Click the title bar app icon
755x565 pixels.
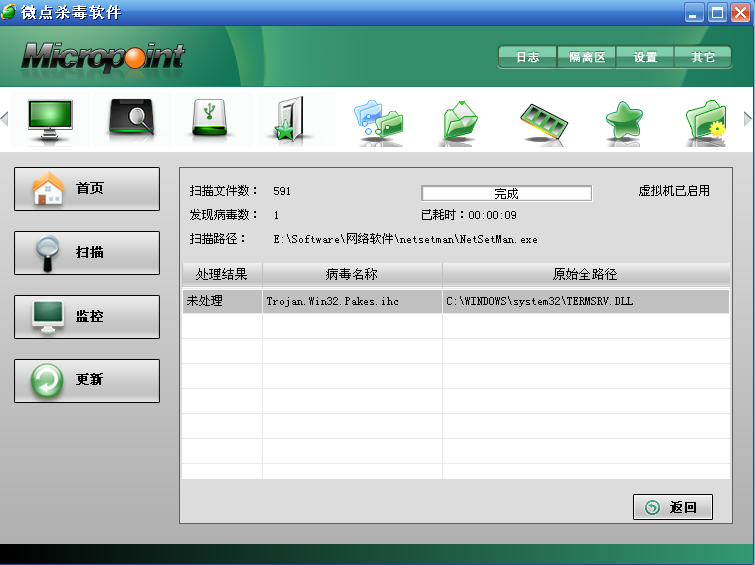[x=8, y=12]
